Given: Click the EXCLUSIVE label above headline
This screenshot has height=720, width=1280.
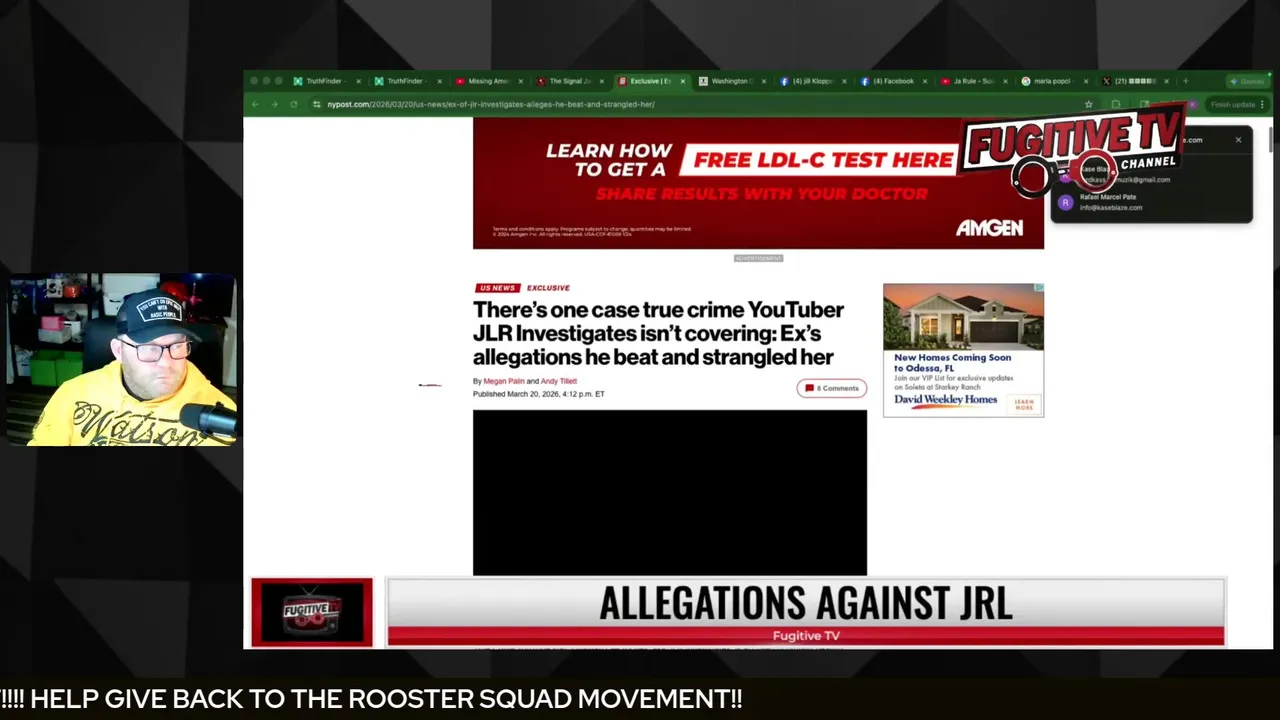Looking at the screenshot, I should click(x=548, y=288).
